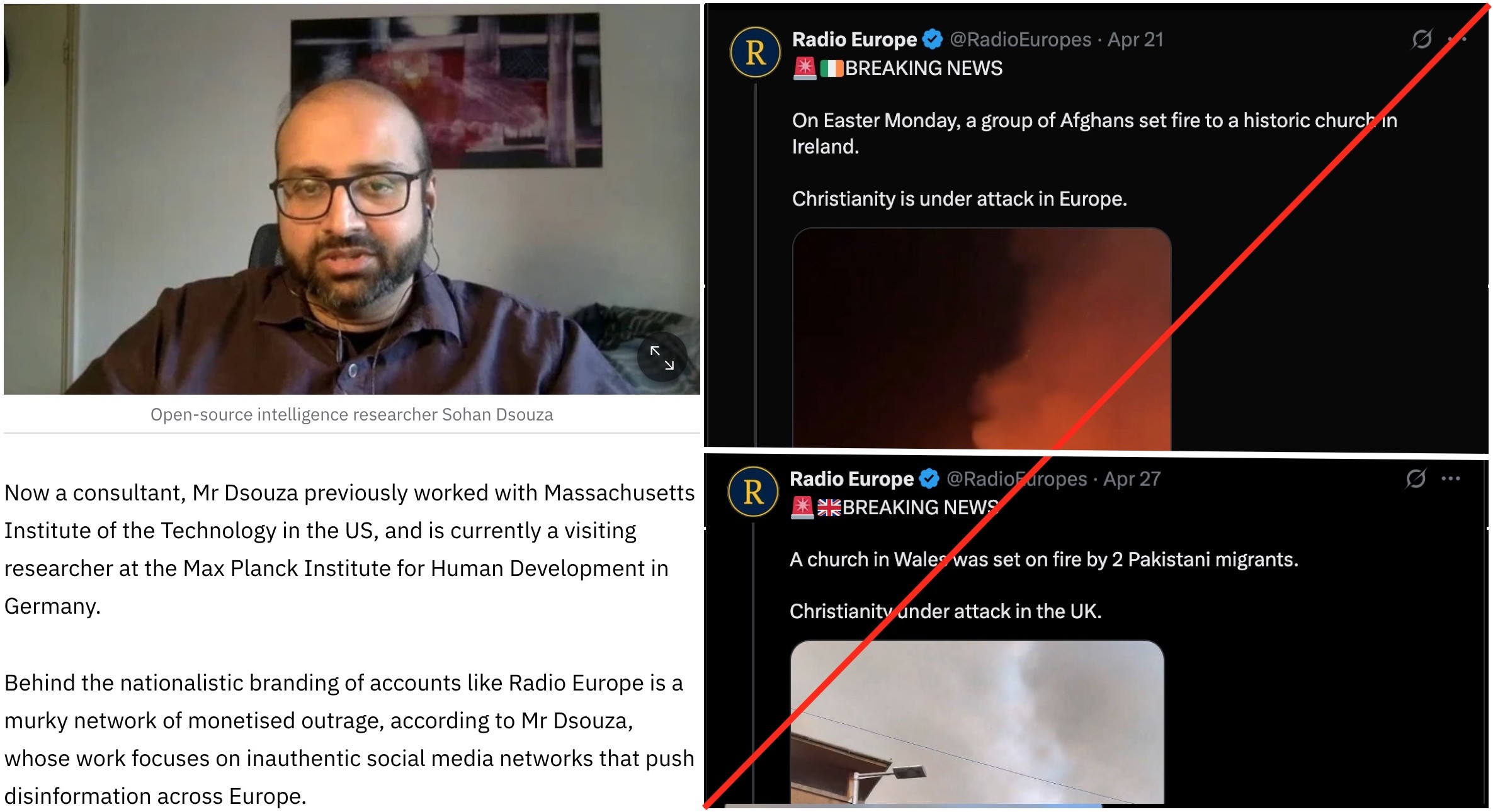Click the siren emoji on Apr 21 tweet
1493x812 pixels.
click(805, 68)
